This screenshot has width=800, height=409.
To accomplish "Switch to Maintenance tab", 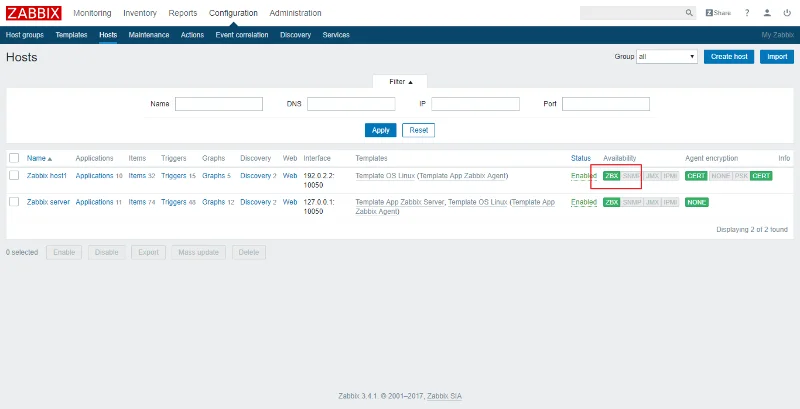I will 149,35.
